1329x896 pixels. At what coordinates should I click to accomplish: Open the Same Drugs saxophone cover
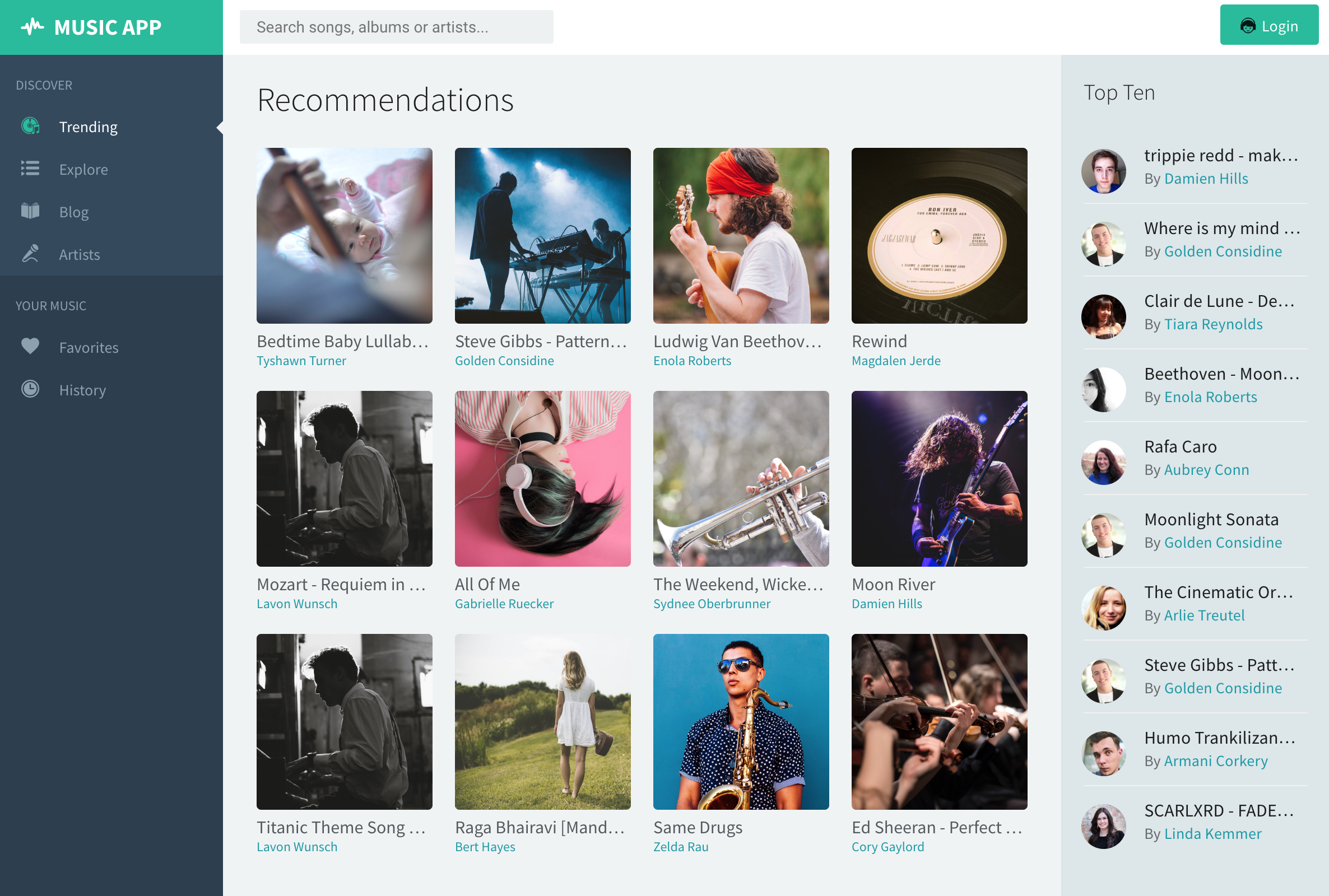[x=741, y=722]
